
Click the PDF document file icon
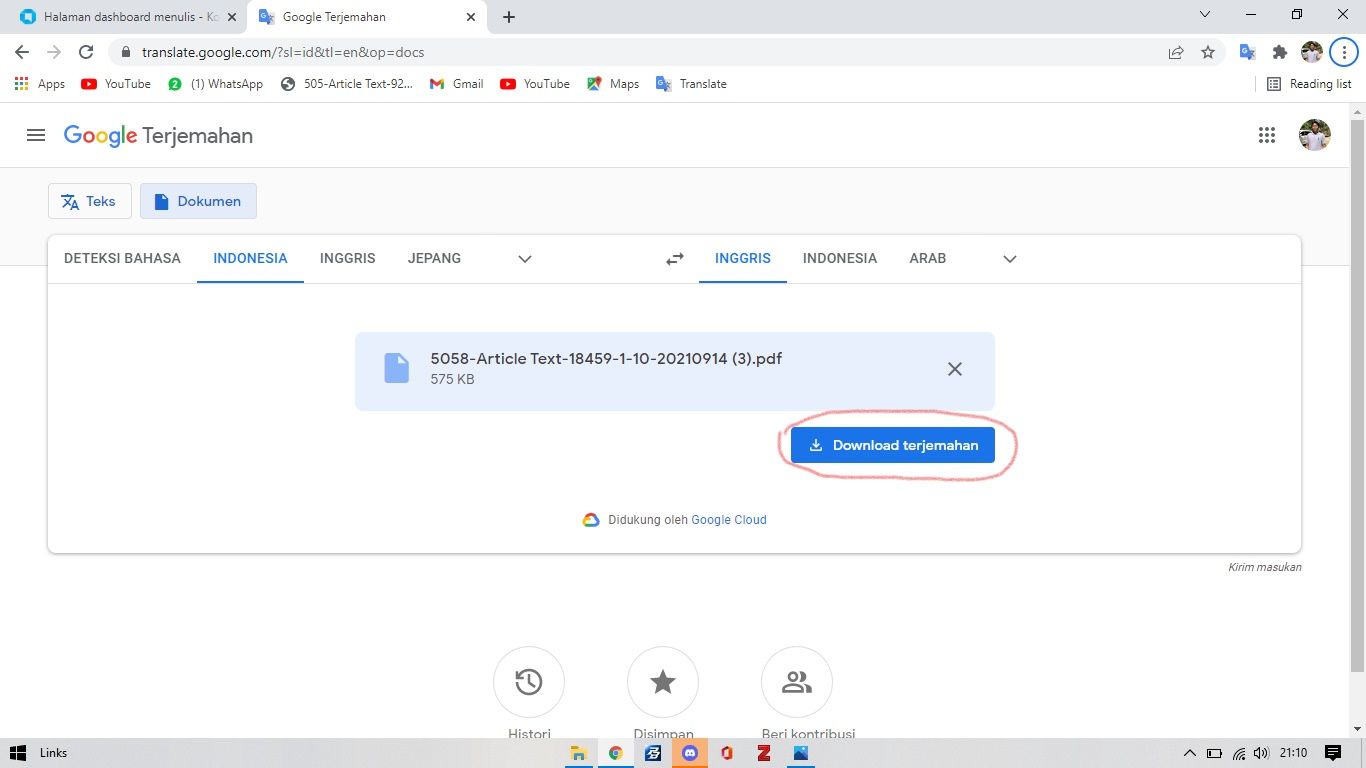[397, 368]
